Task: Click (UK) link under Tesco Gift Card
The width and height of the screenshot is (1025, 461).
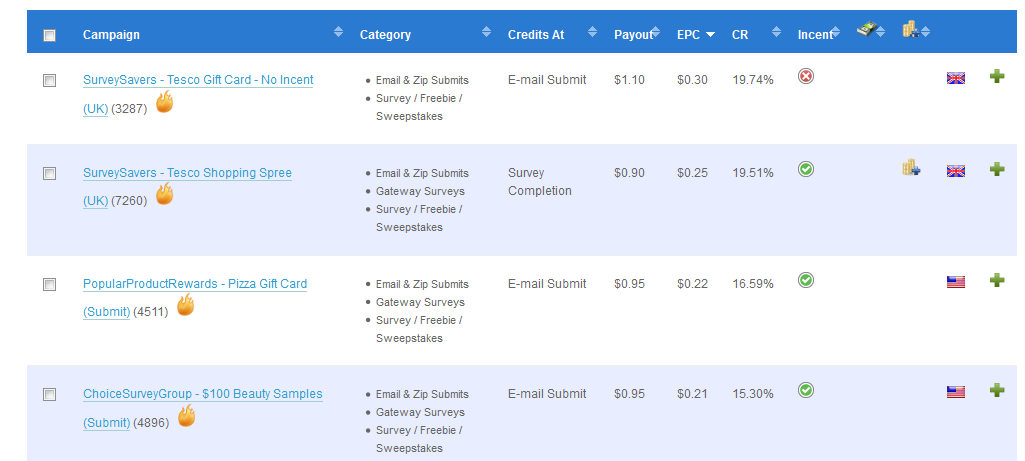Action: (x=95, y=109)
